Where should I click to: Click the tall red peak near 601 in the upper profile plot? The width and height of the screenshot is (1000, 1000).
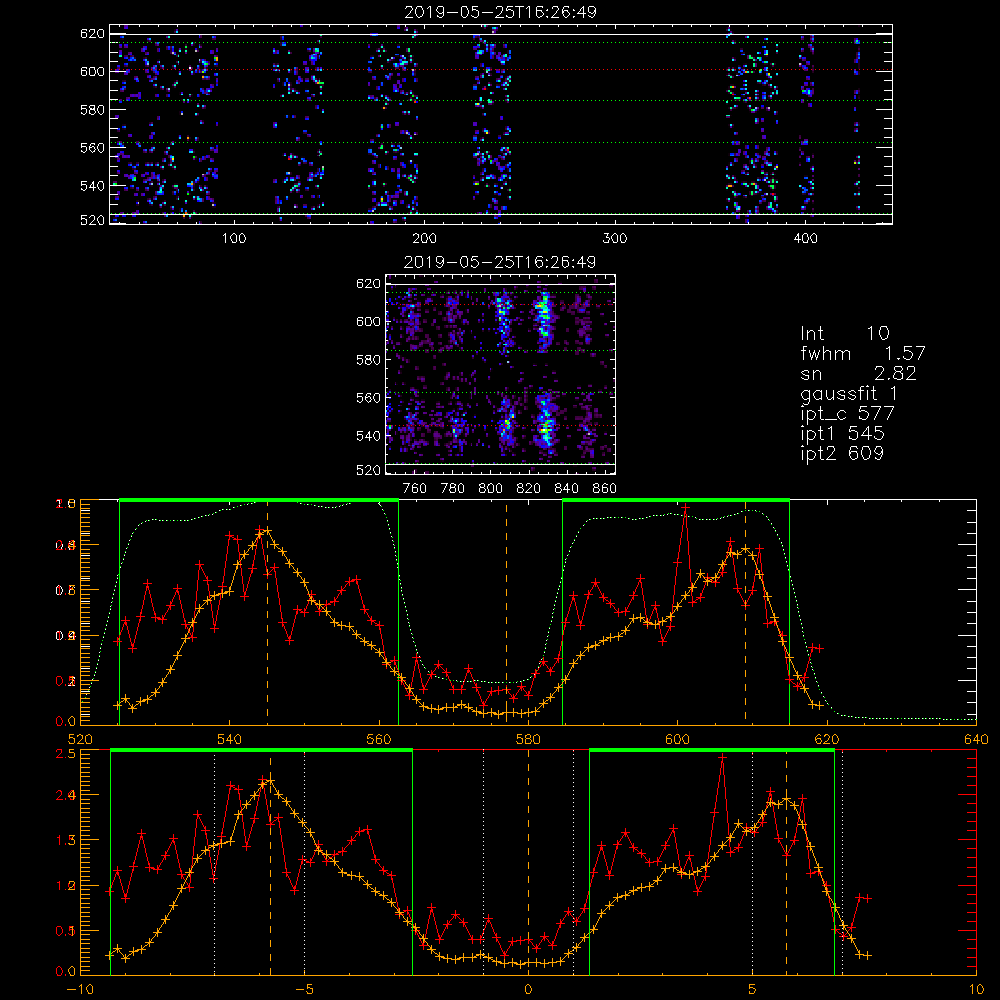click(x=686, y=508)
